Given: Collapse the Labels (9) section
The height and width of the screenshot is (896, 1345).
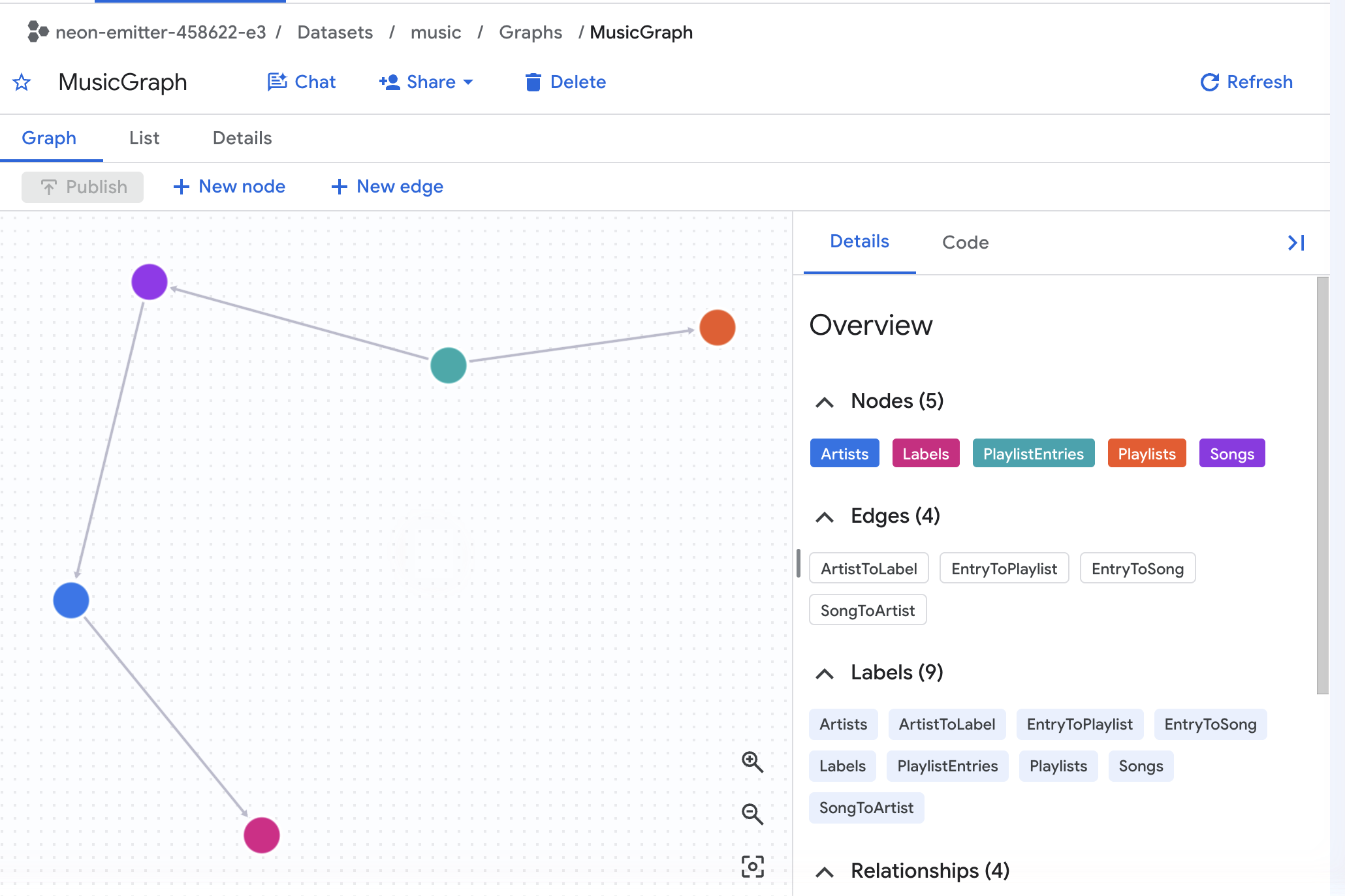Looking at the screenshot, I should (825, 673).
